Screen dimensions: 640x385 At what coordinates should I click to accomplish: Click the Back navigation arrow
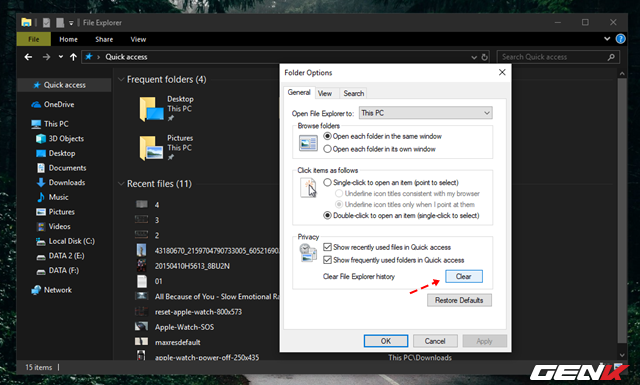[28, 57]
